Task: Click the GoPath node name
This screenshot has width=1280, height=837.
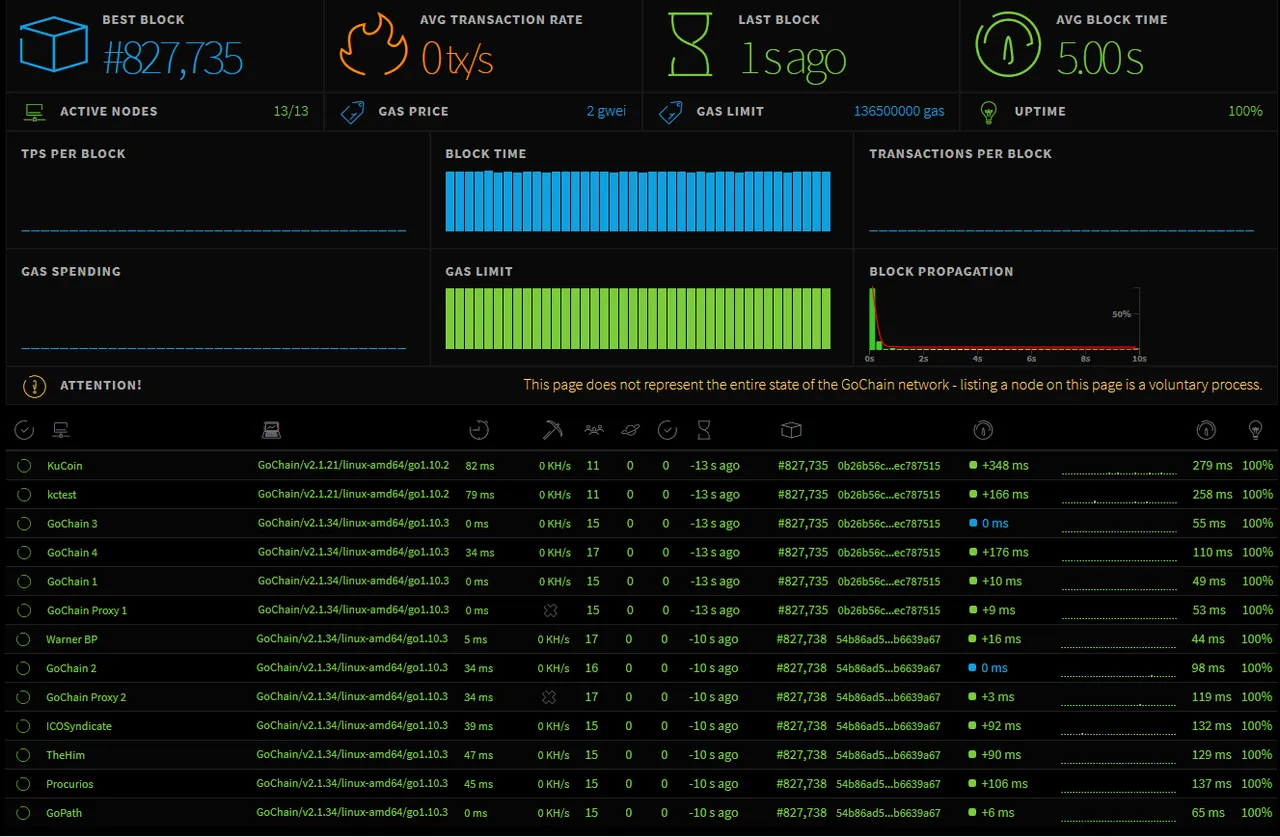Action: click(64, 813)
